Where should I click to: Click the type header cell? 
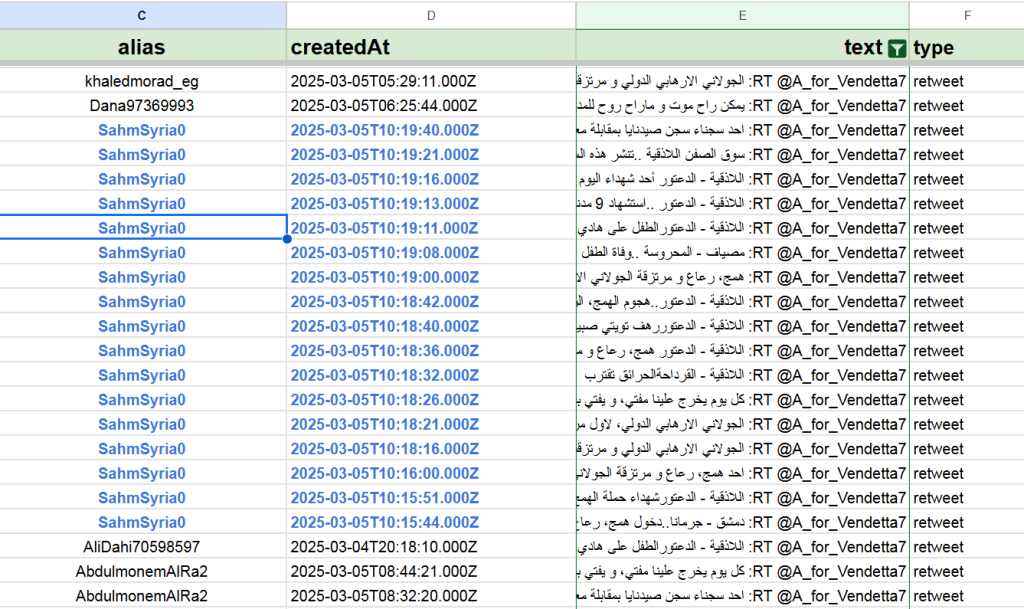click(966, 48)
